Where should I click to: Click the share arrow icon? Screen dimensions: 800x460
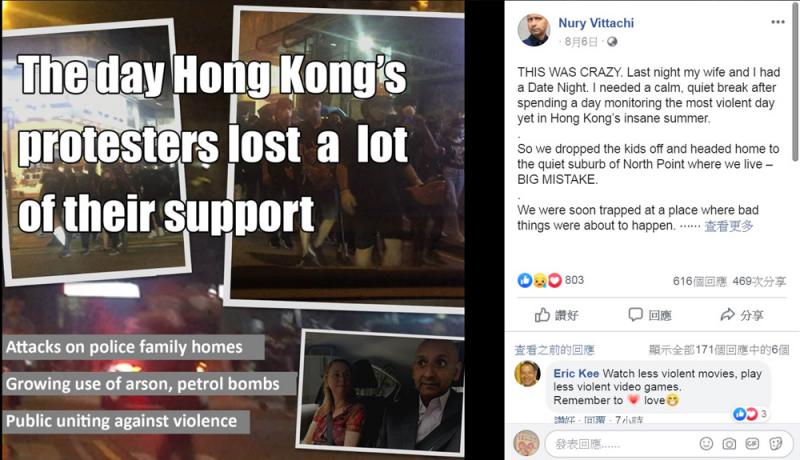727,315
